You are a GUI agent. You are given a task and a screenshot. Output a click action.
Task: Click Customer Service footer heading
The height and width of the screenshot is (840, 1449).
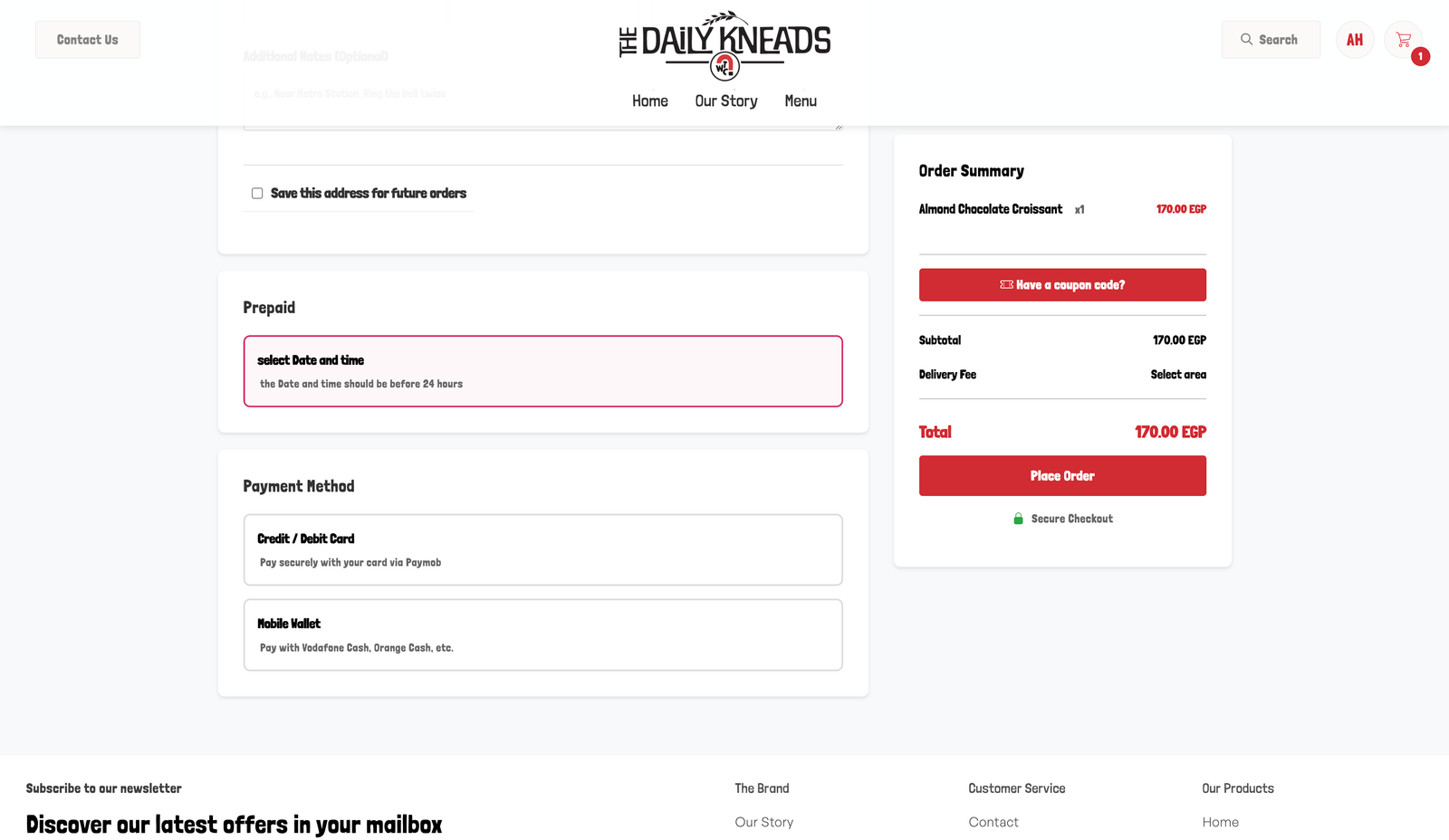click(x=1017, y=788)
